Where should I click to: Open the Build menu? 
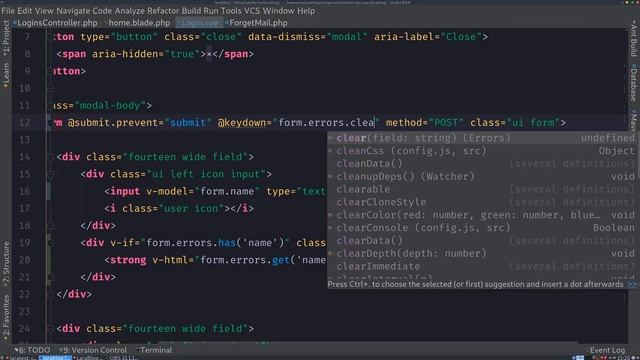191,11
